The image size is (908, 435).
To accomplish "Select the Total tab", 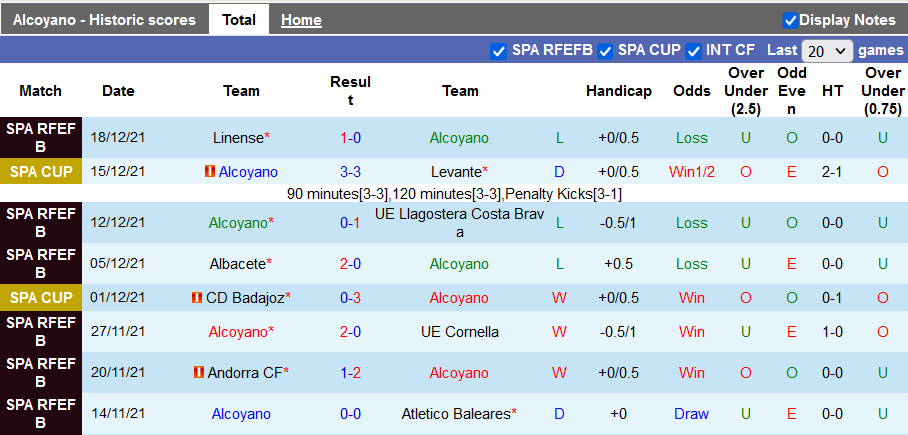I will coord(238,20).
